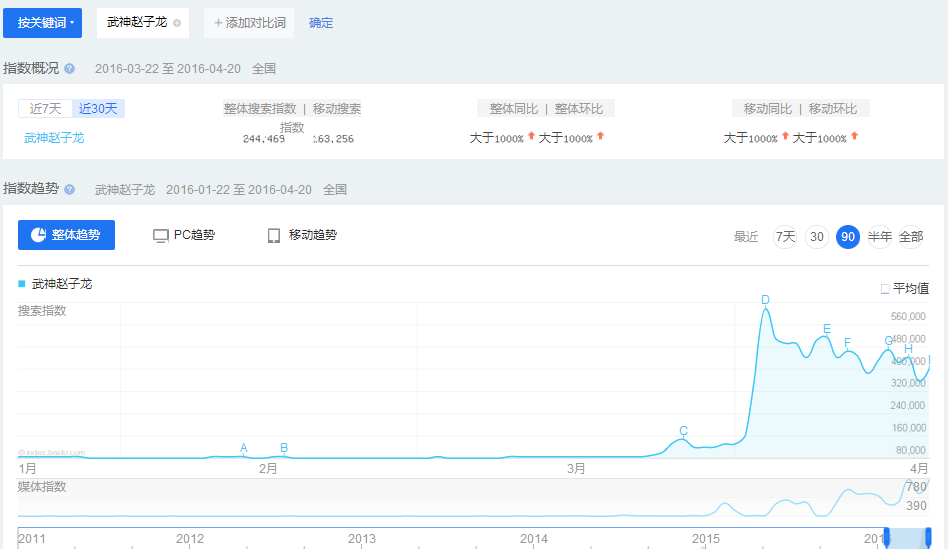948x549 pixels.
Task: Enable the 平均值 checkbox
Action: coord(885,289)
